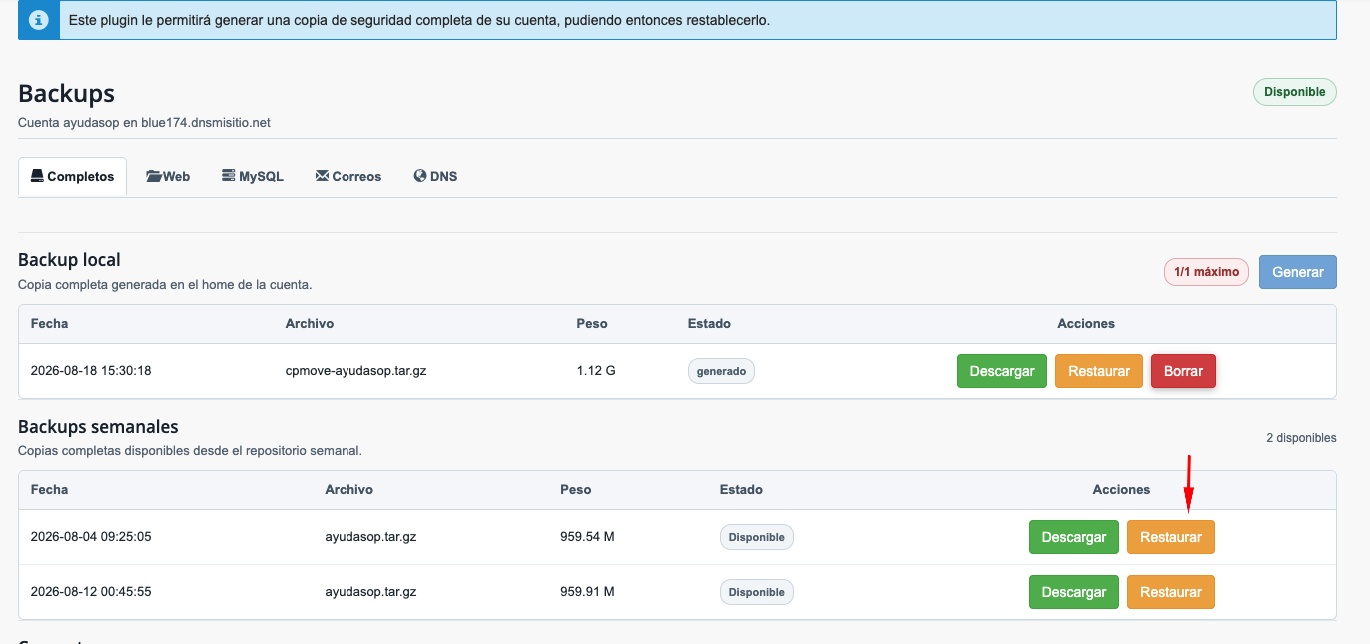Click Archivo column header in Backups semanales table
The height and width of the screenshot is (644, 1370).
[x=349, y=490]
